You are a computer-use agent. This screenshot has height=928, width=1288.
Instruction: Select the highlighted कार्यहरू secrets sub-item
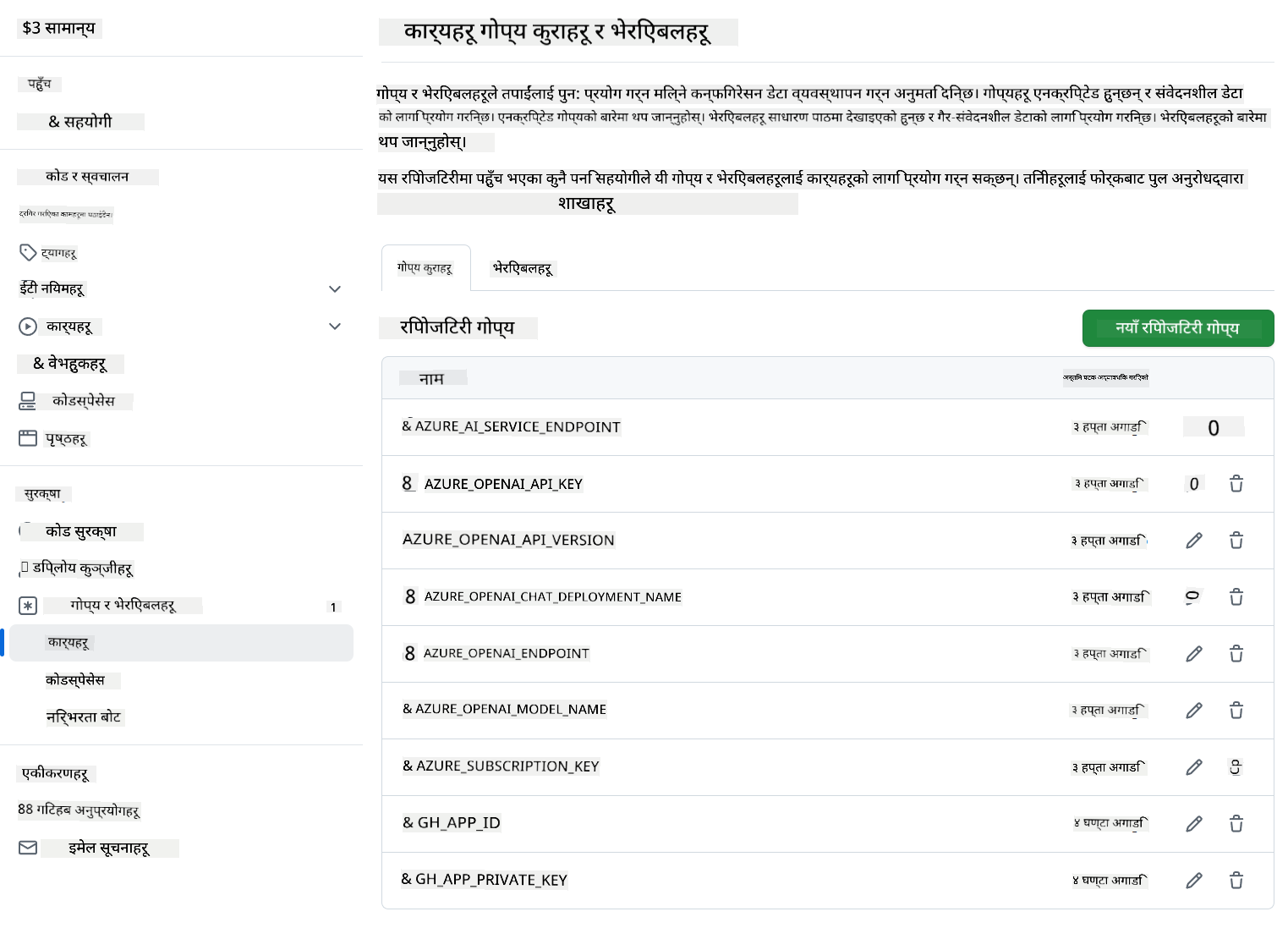pos(181,643)
